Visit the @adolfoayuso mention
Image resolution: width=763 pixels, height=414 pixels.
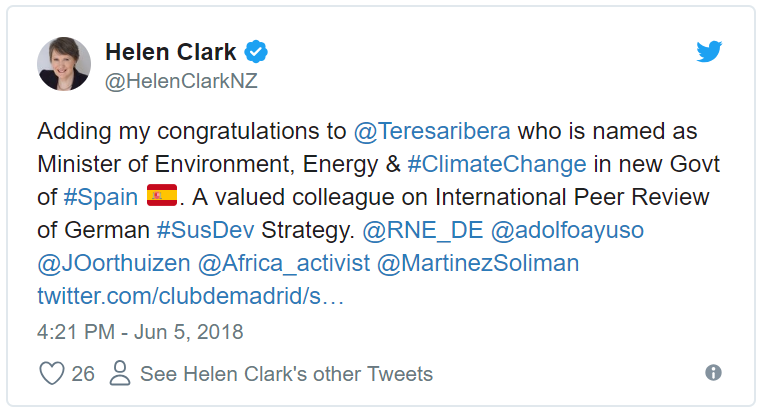(566, 230)
